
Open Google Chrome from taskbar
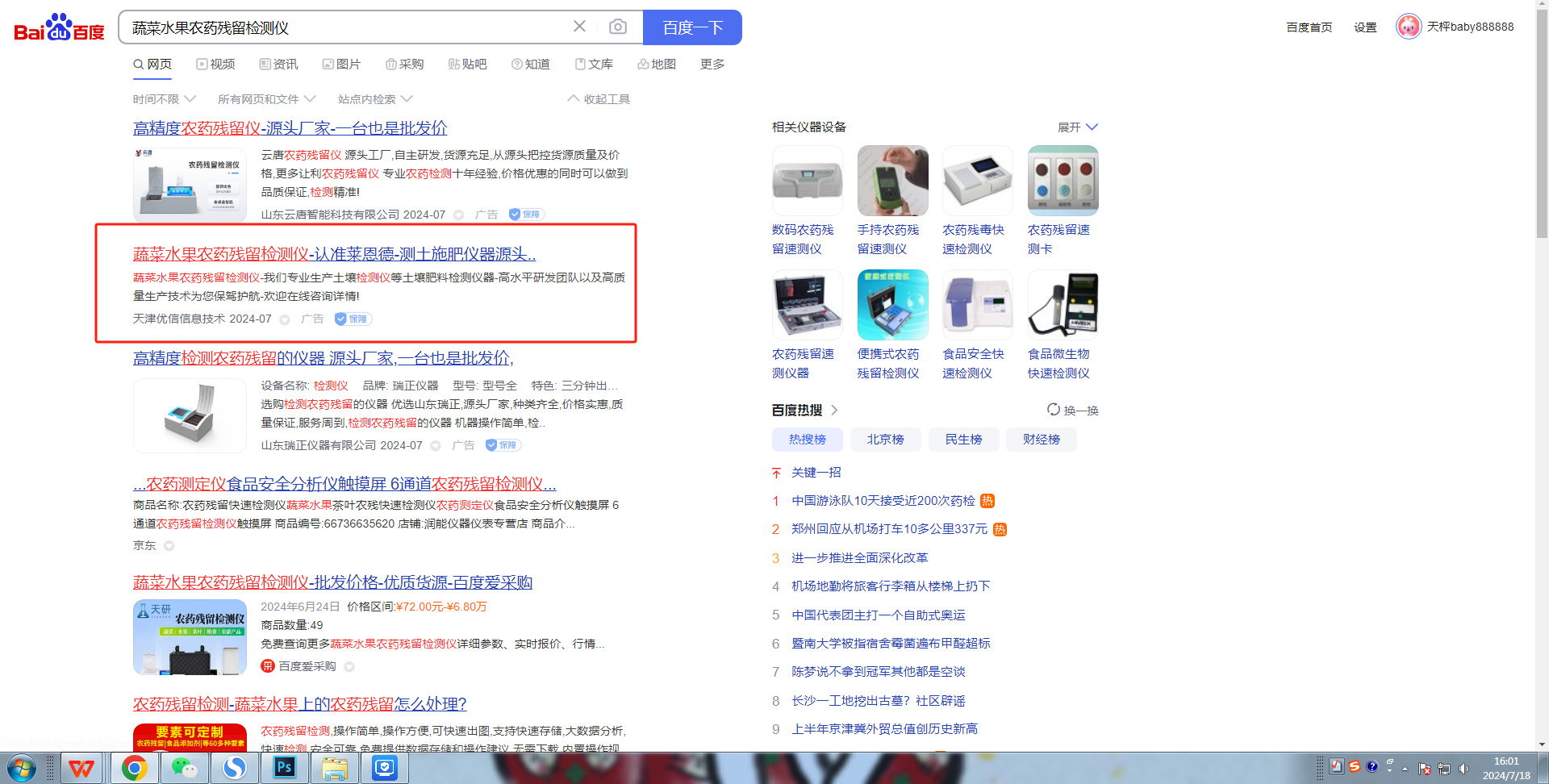pos(134,768)
